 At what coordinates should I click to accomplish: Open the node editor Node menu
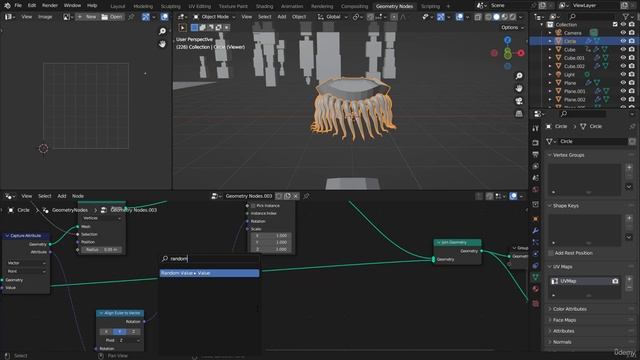coord(78,196)
